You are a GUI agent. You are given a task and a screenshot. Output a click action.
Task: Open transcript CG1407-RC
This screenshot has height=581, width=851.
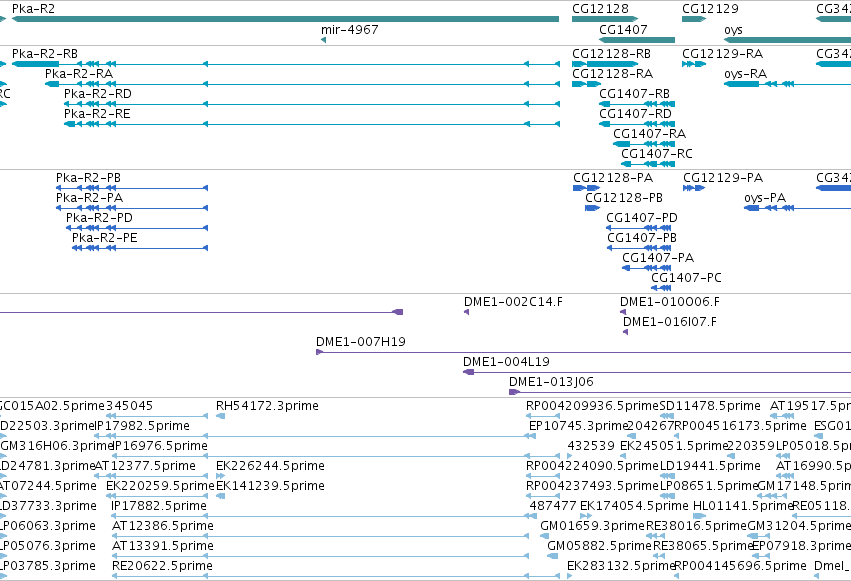click(x=657, y=154)
